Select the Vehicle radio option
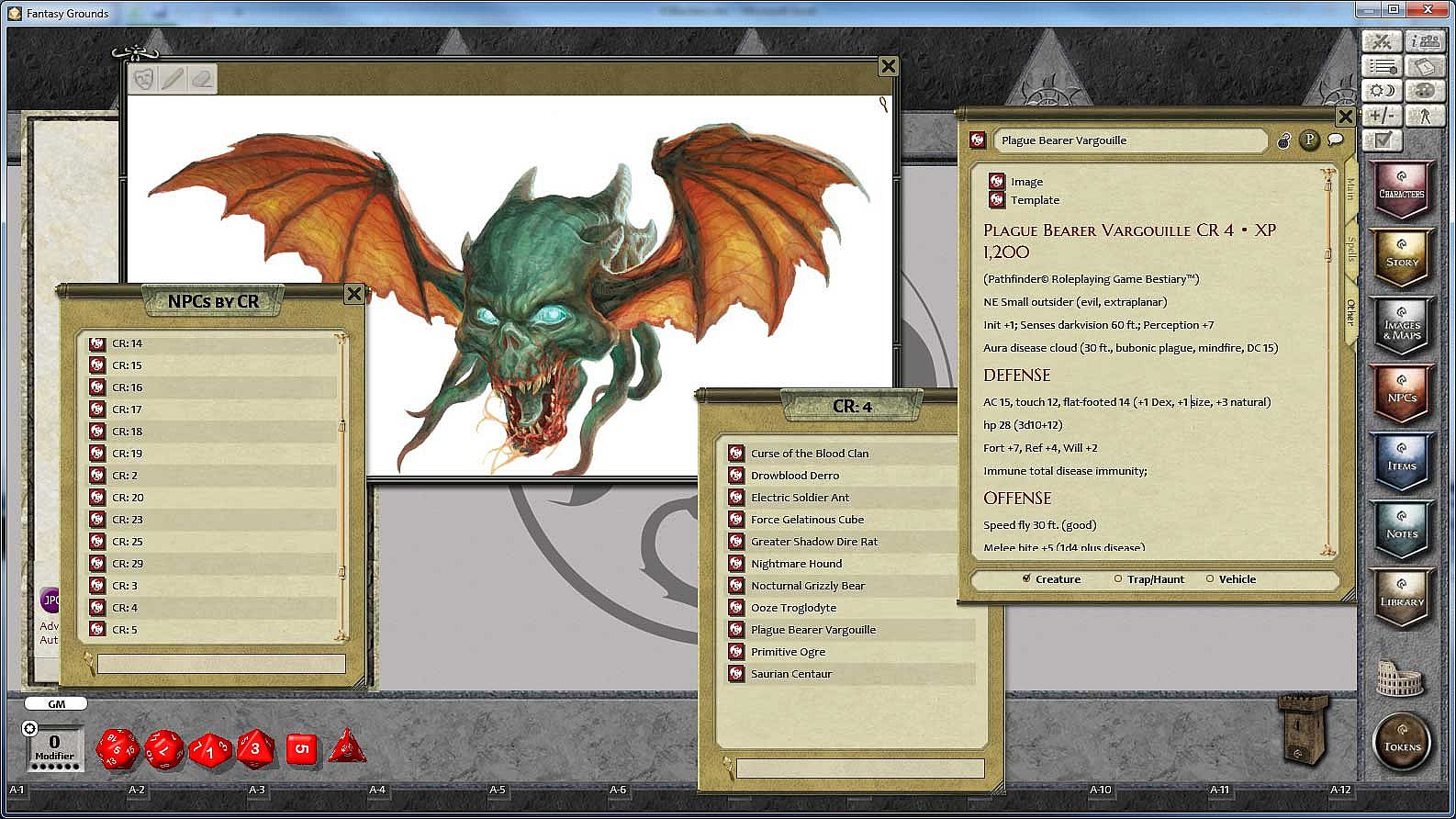Screen dimensions: 1456x819 pos(1230,579)
